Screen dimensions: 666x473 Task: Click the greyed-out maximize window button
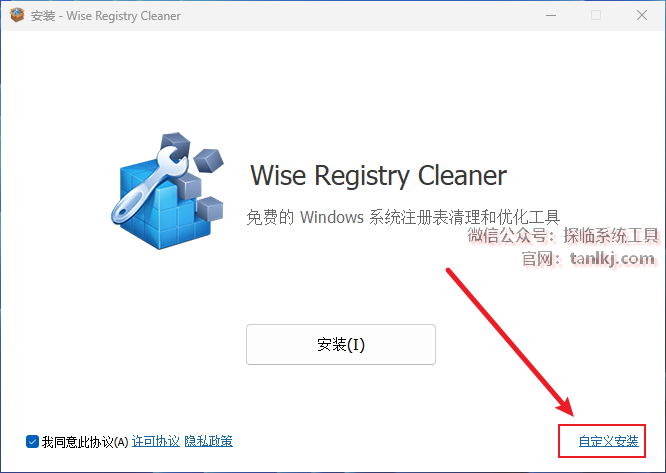(596, 15)
